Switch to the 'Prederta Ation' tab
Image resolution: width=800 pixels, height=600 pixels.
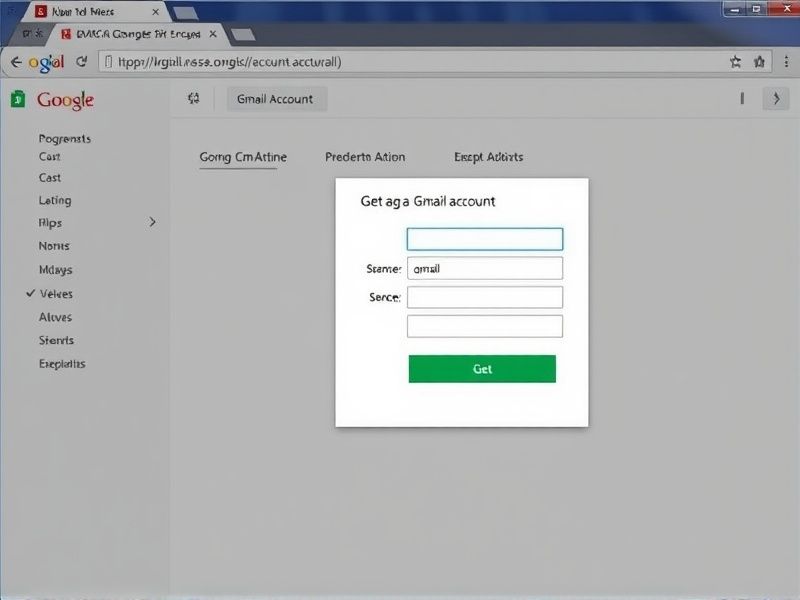(x=365, y=157)
